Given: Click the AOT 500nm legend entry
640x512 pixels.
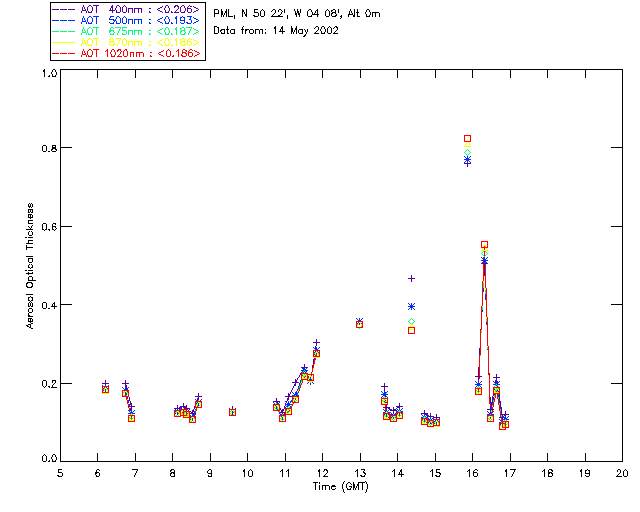Looking at the screenshot, I should (x=127, y=20).
